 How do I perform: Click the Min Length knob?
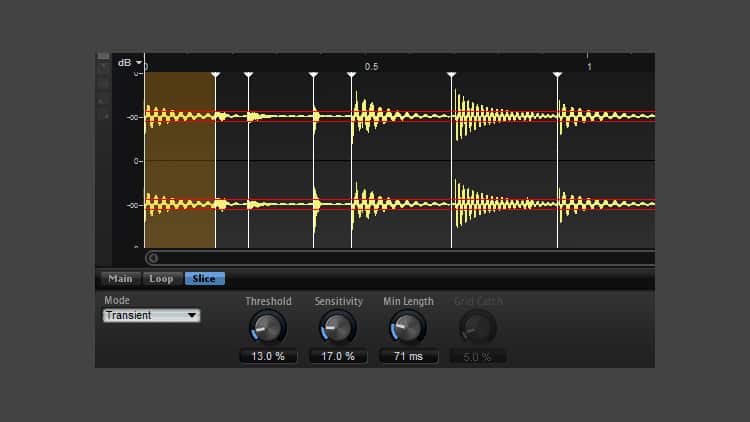(408, 328)
